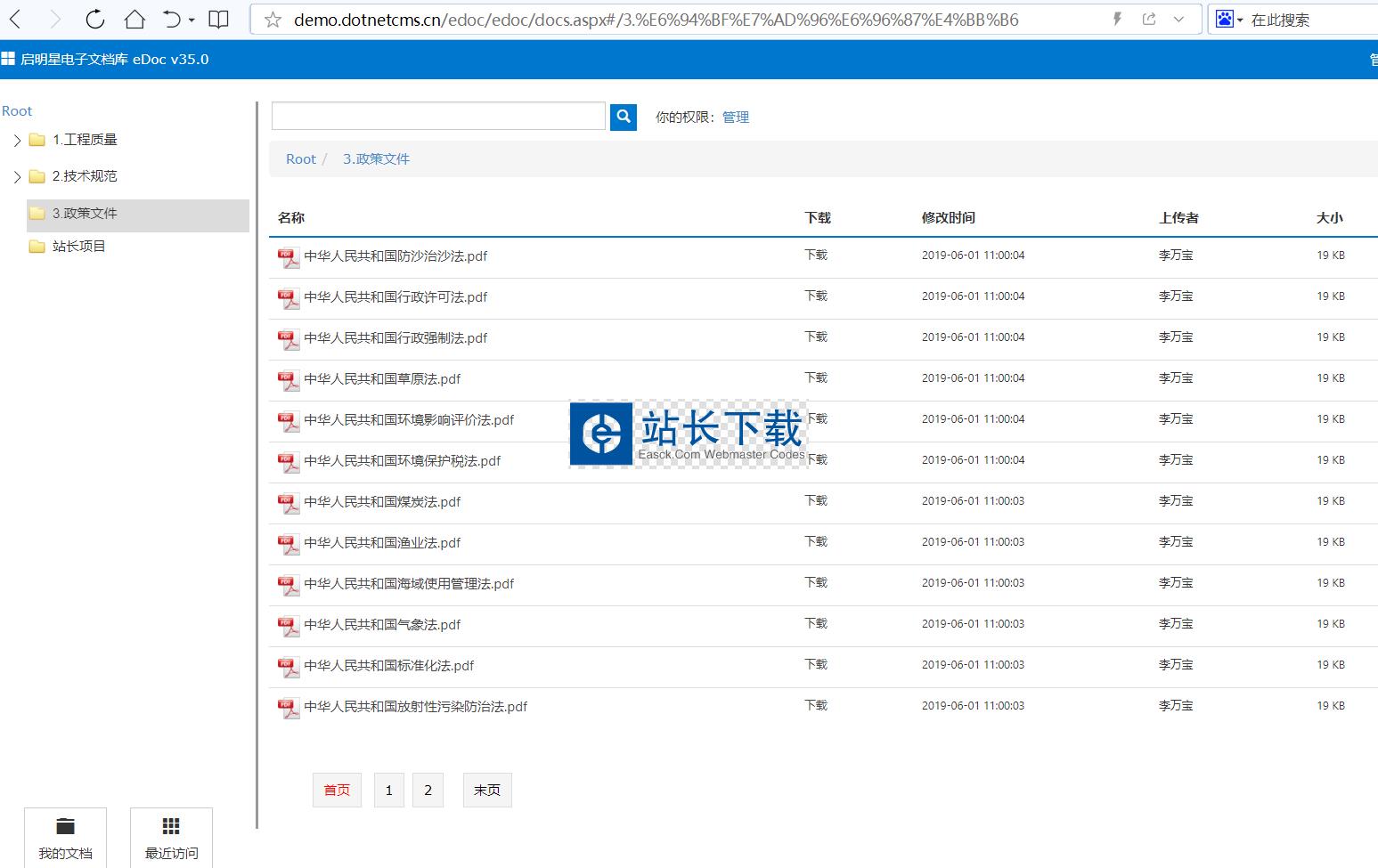Click 下载 link for 中华人民共和国草原法.pdf
1378x868 pixels.
816,378
